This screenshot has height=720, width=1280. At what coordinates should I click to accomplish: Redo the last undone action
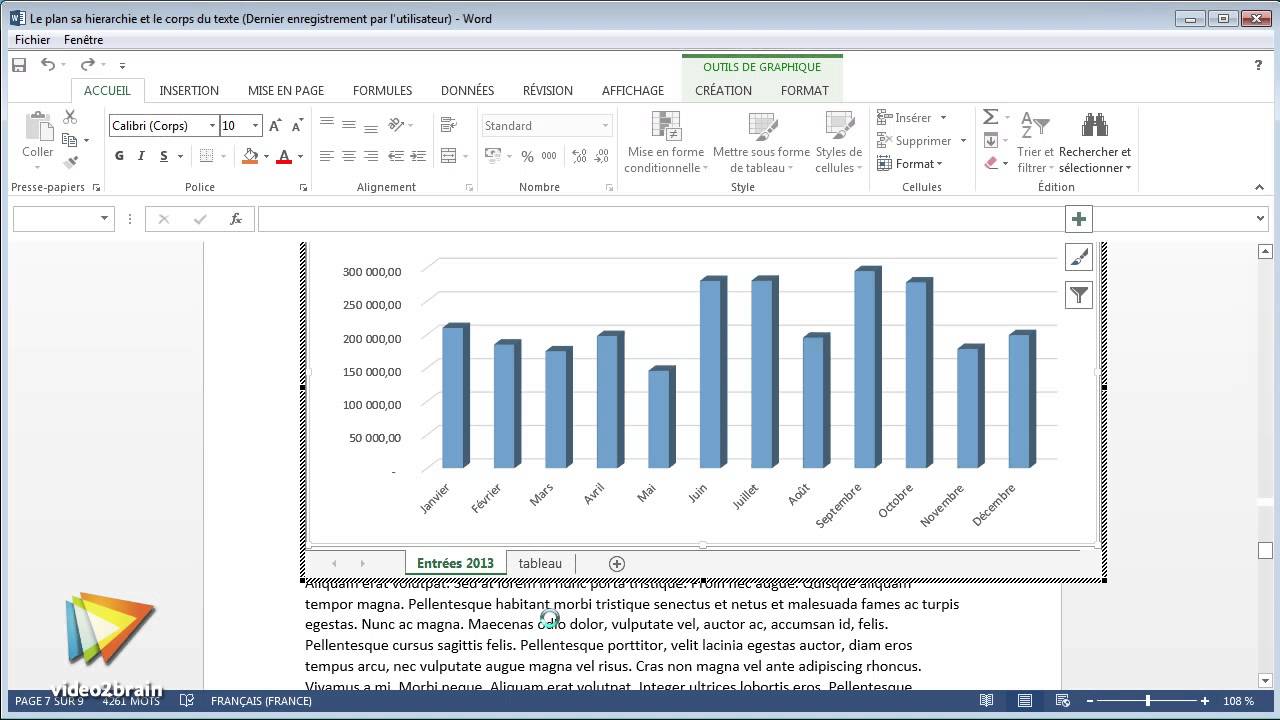point(88,65)
